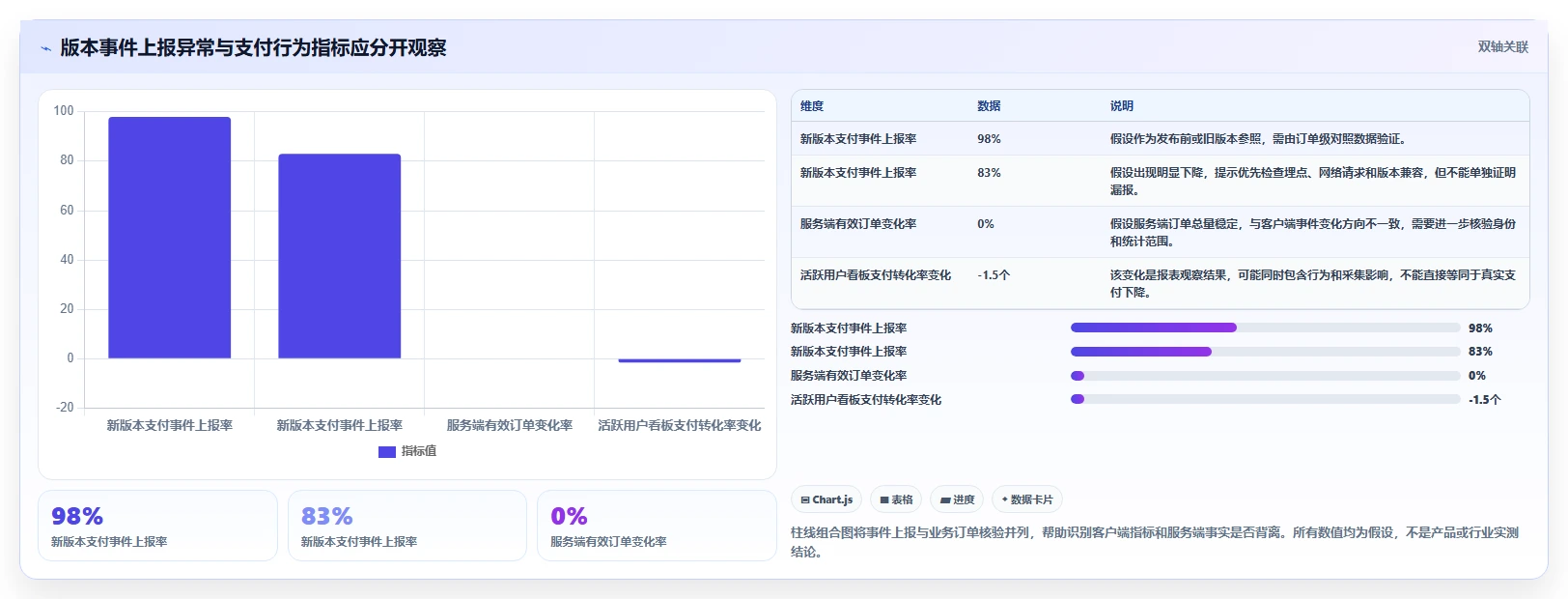1568x599 pixels.
Task: Click the heading 版本事件上报异常与支付行为指标应分开观察
Action: click(253, 48)
